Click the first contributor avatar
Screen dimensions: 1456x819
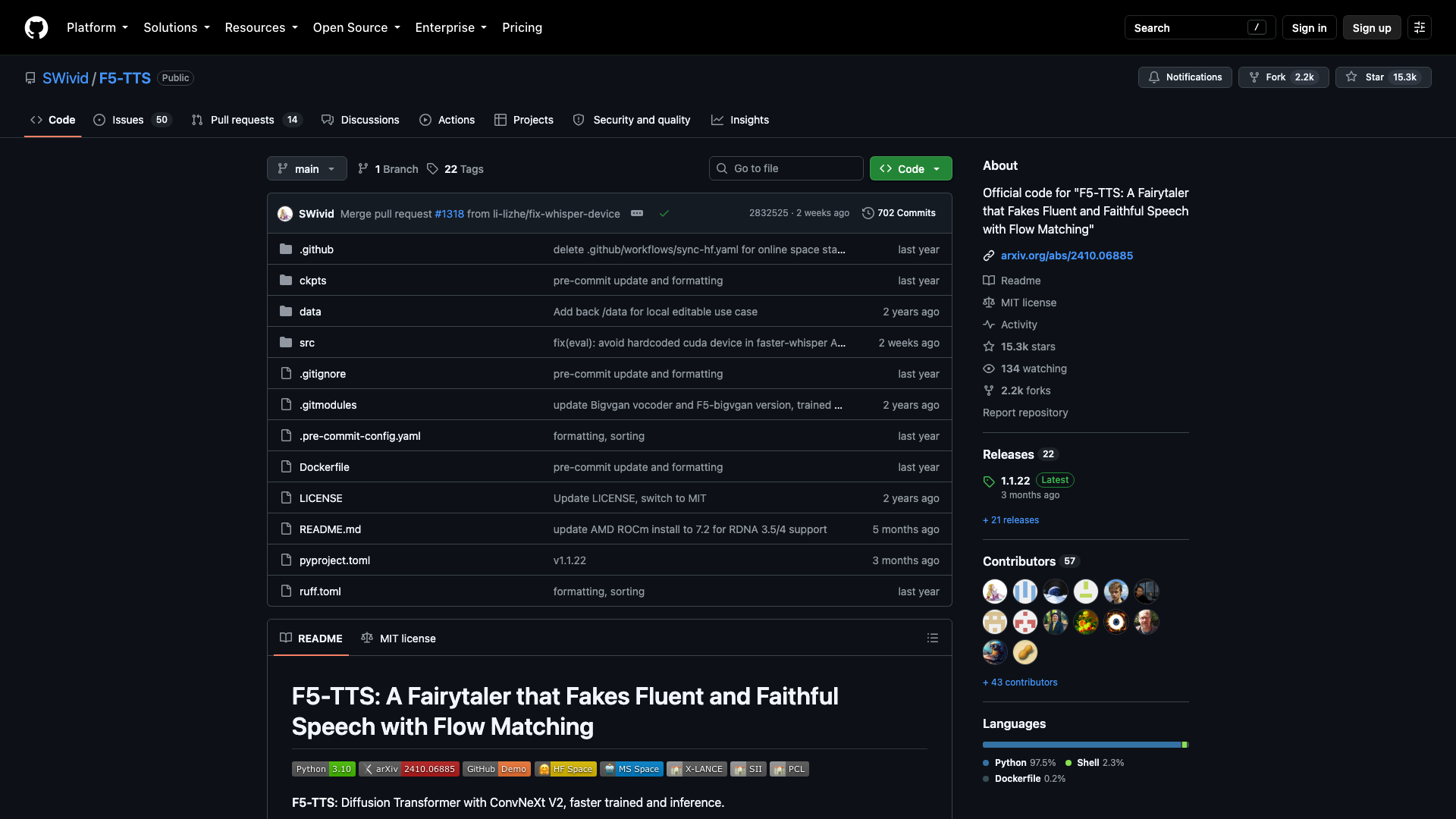tap(995, 591)
